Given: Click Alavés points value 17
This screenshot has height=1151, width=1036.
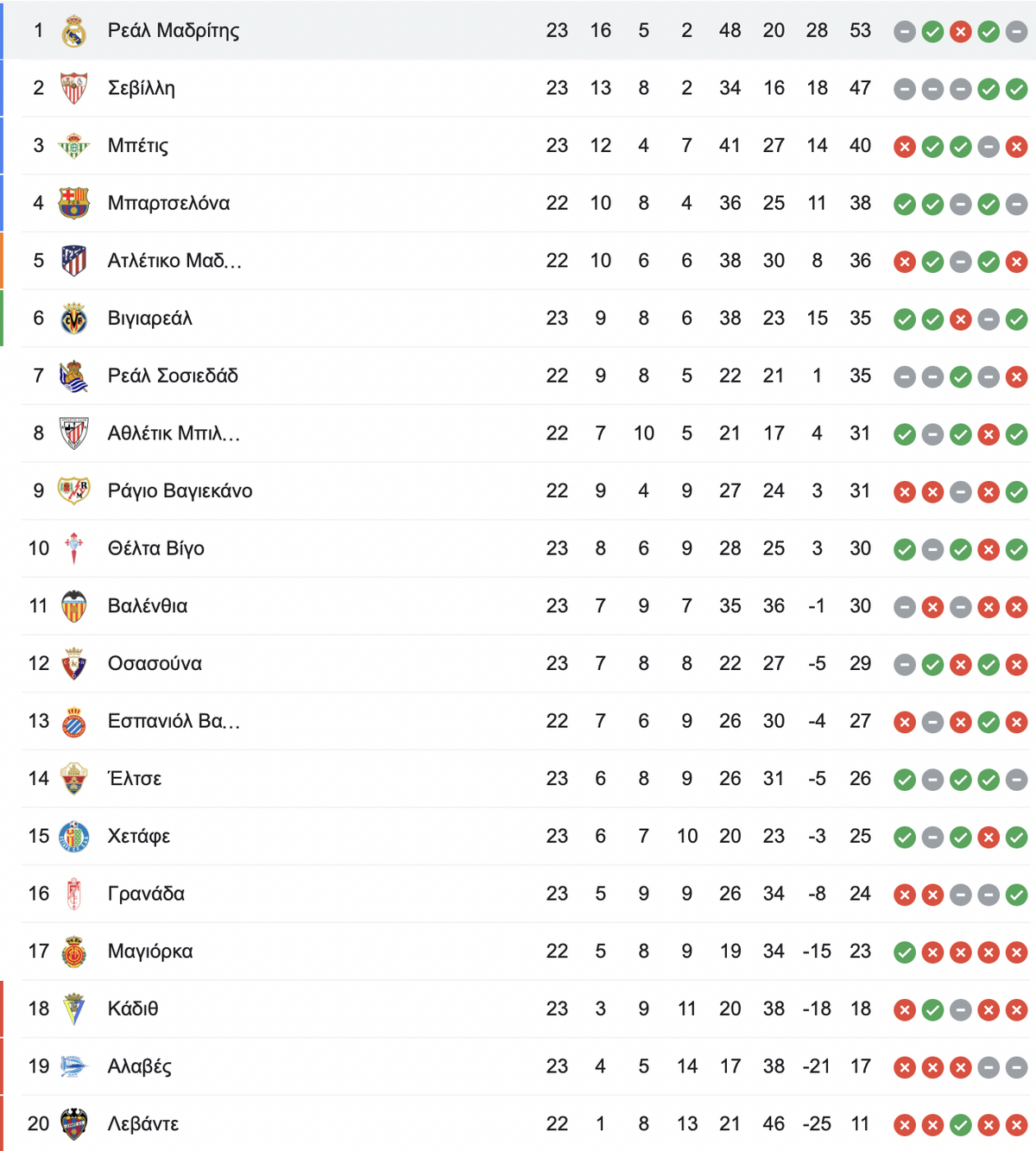Looking at the screenshot, I should 860,1066.
